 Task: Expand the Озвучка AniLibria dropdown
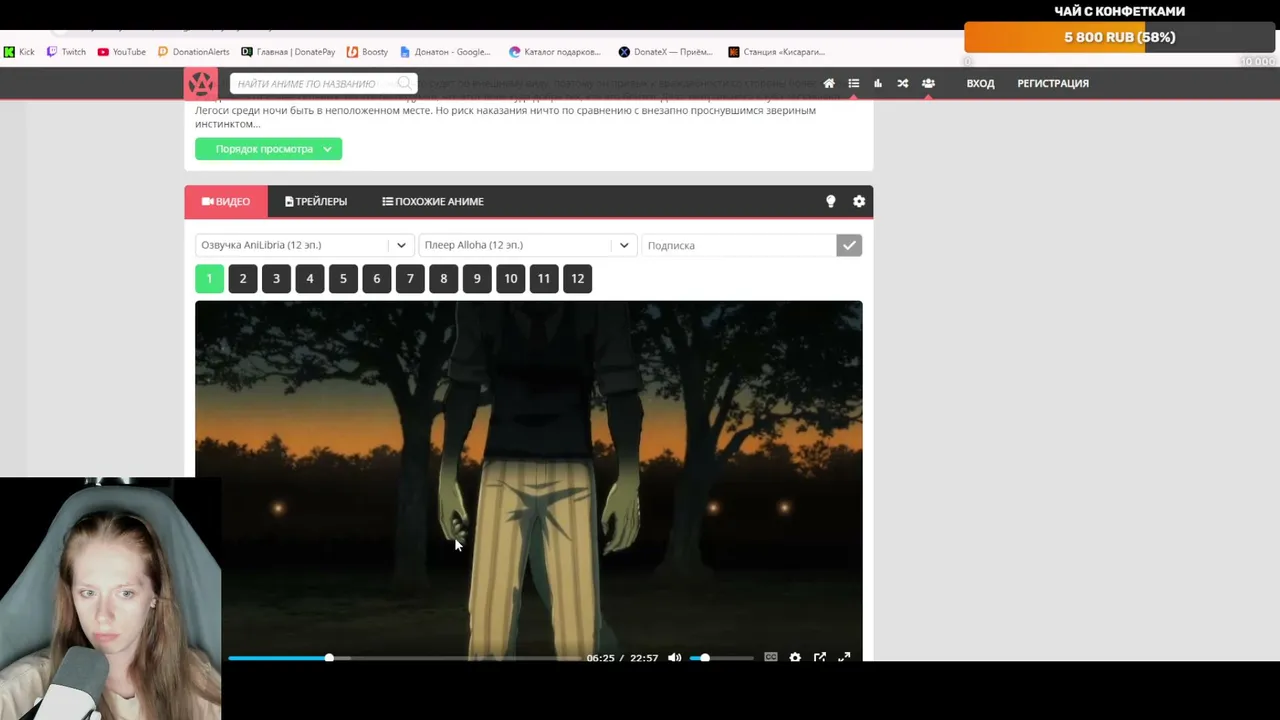(304, 245)
